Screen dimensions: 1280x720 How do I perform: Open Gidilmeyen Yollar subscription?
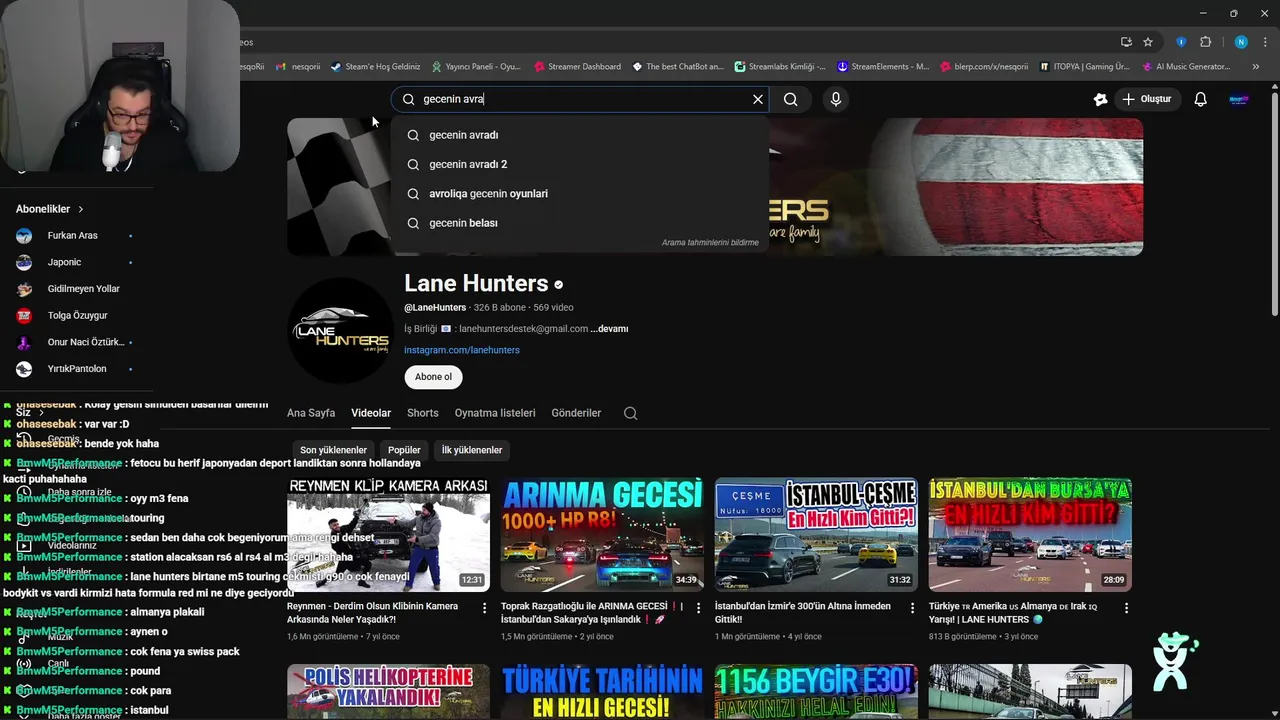tap(75, 289)
